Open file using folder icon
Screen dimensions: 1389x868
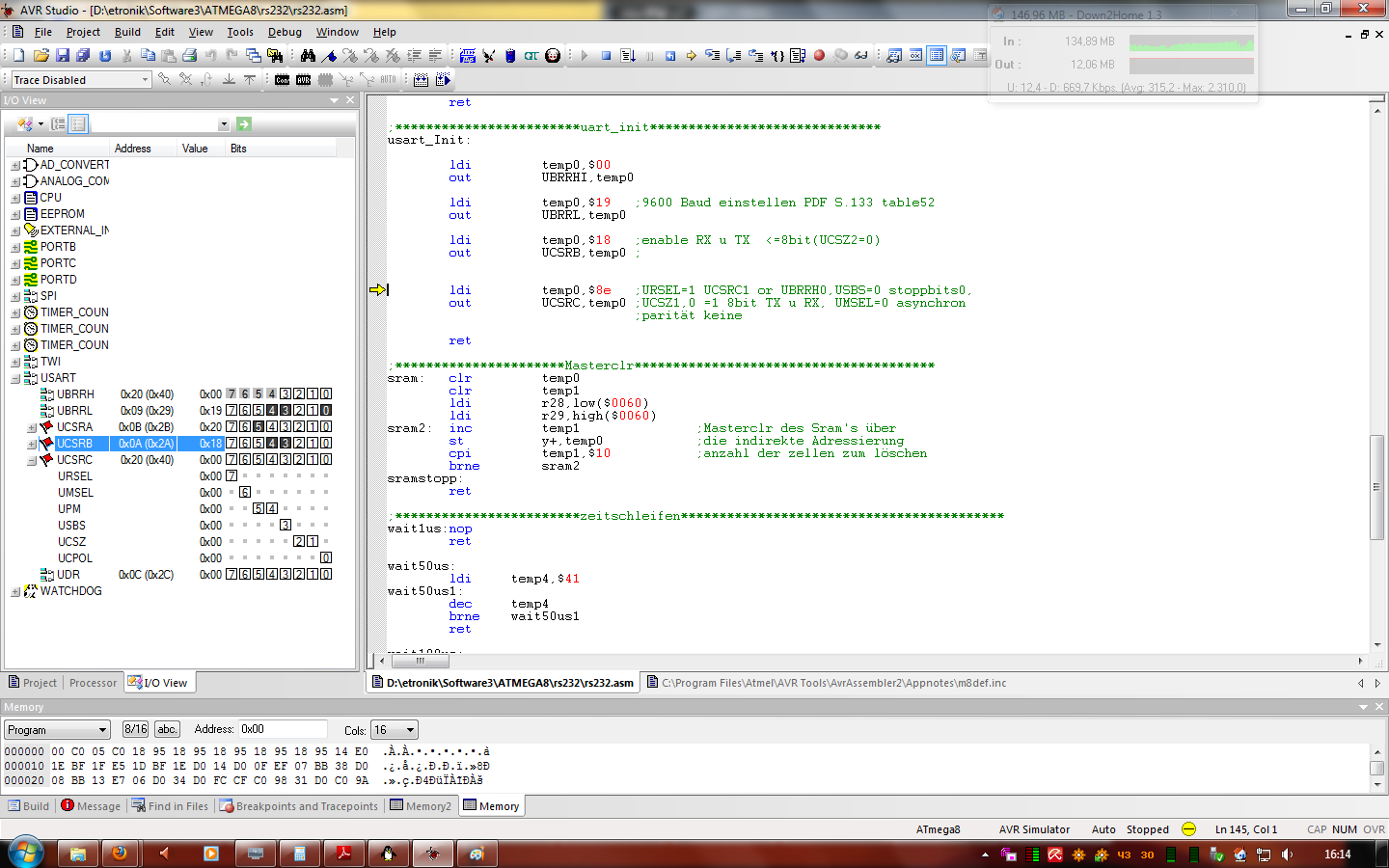pyautogui.click(x=41, y=56)
